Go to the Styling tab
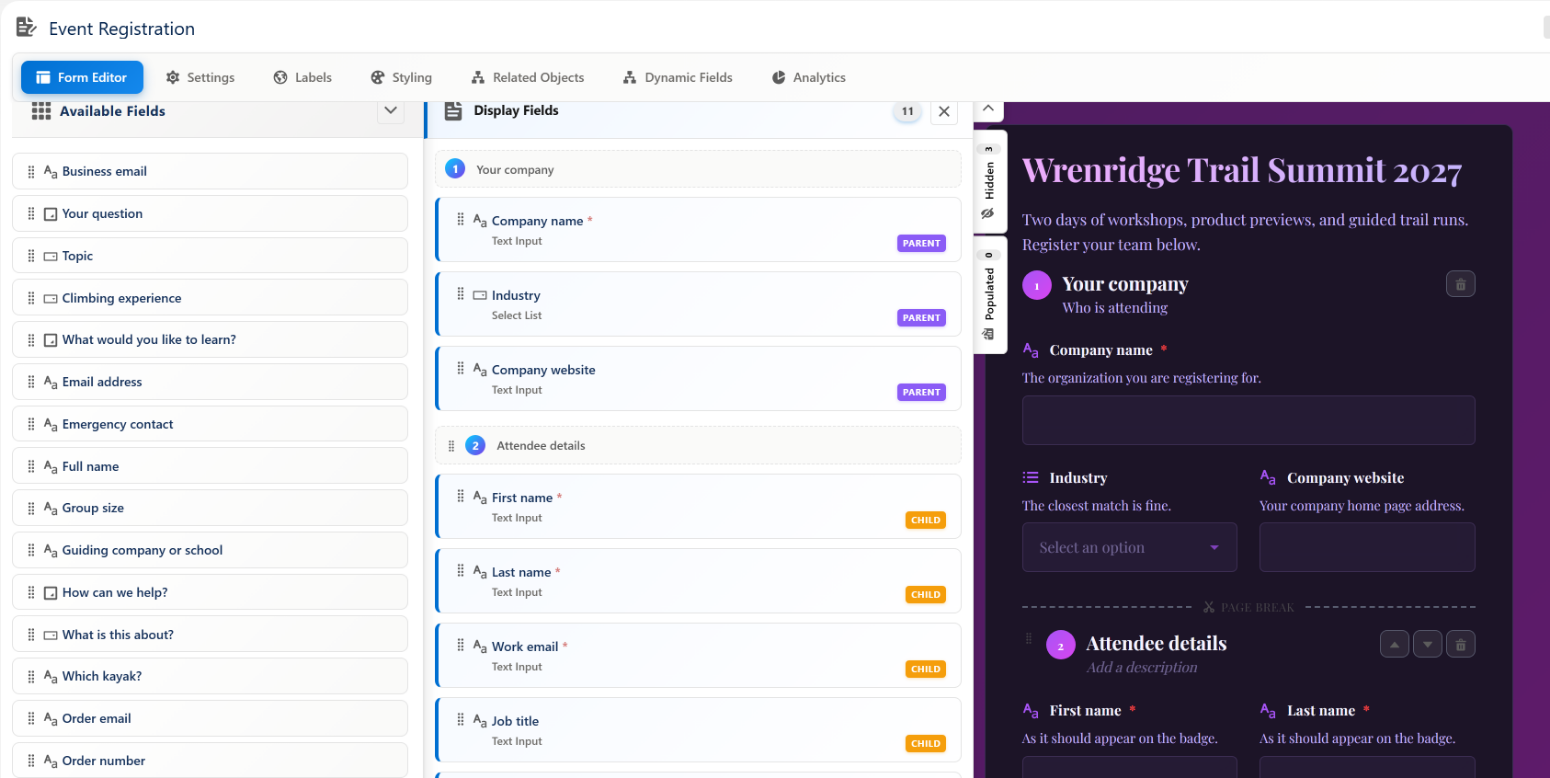Viewport: 1550px width, 778px height. 401,77
